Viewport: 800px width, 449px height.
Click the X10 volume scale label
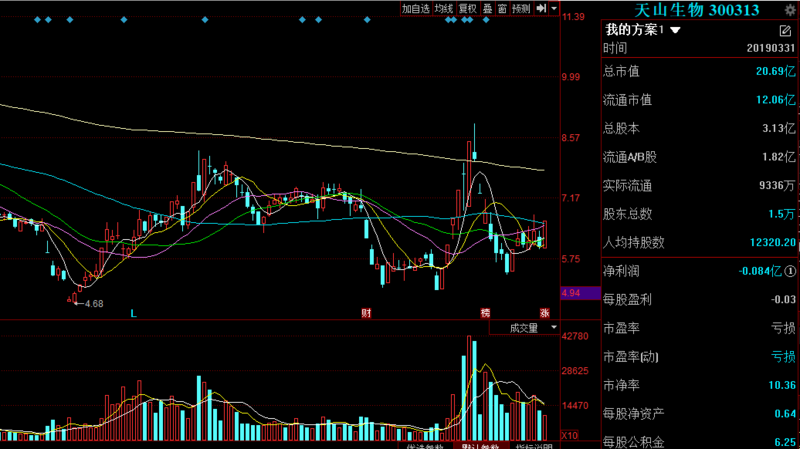click(x=570, y=436)
